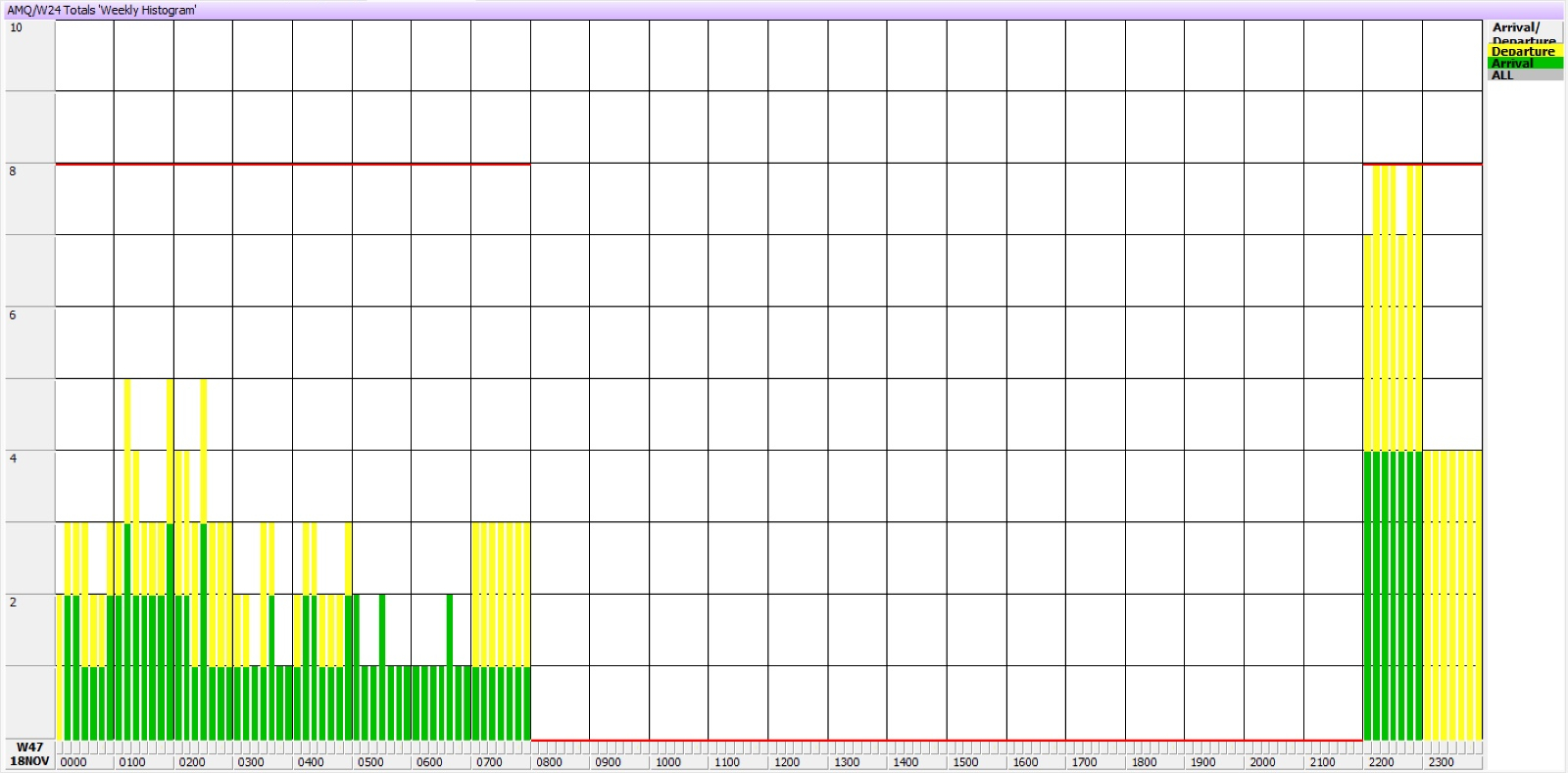This screenshot has width=1568, height=773.
Task: Select the 0000 hour on time axis
Action: [73, 762]
